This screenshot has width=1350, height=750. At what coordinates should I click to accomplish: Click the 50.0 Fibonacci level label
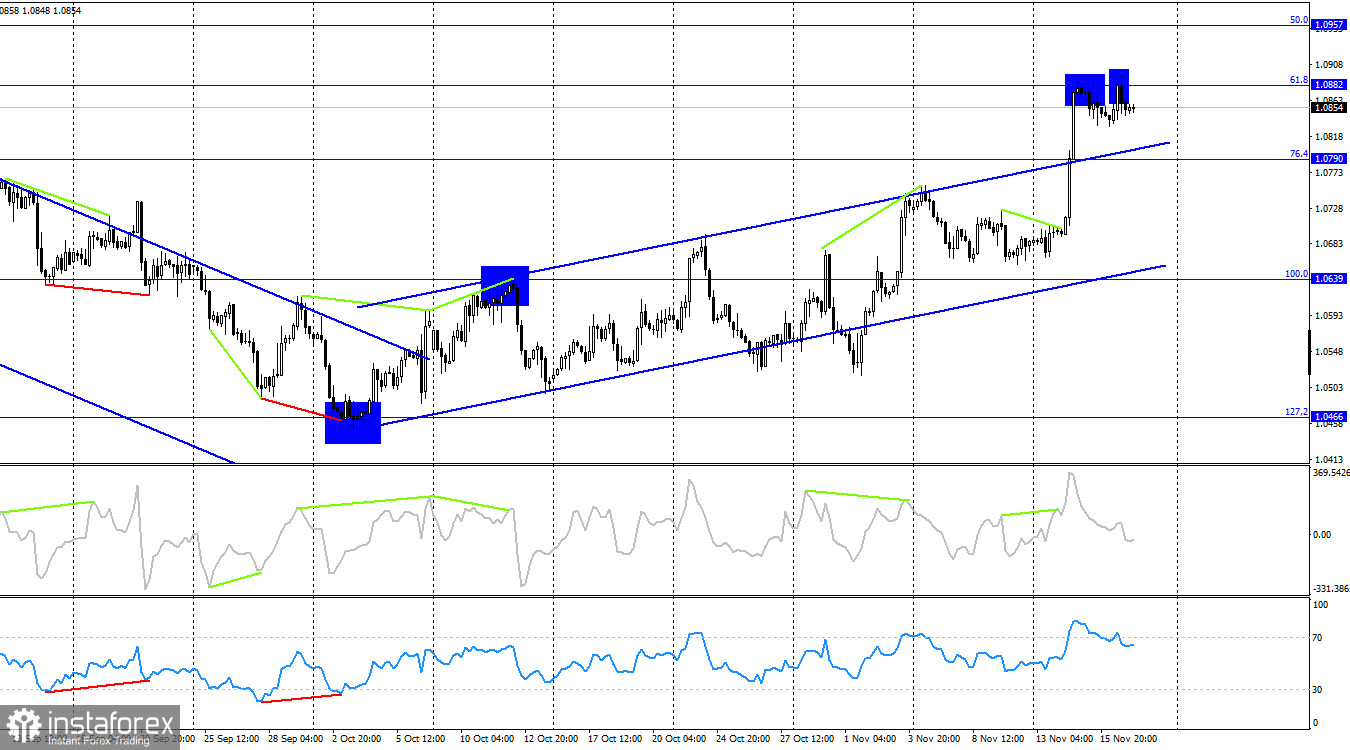point(1299,19)
